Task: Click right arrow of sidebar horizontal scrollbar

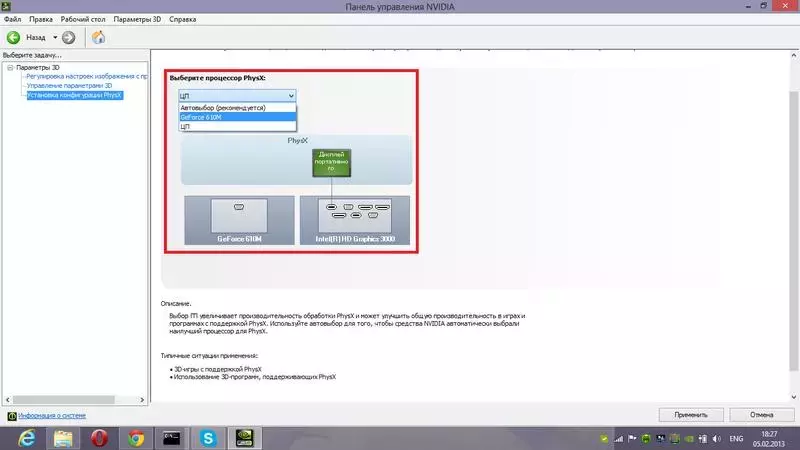Action: click(x=142, y=399)
